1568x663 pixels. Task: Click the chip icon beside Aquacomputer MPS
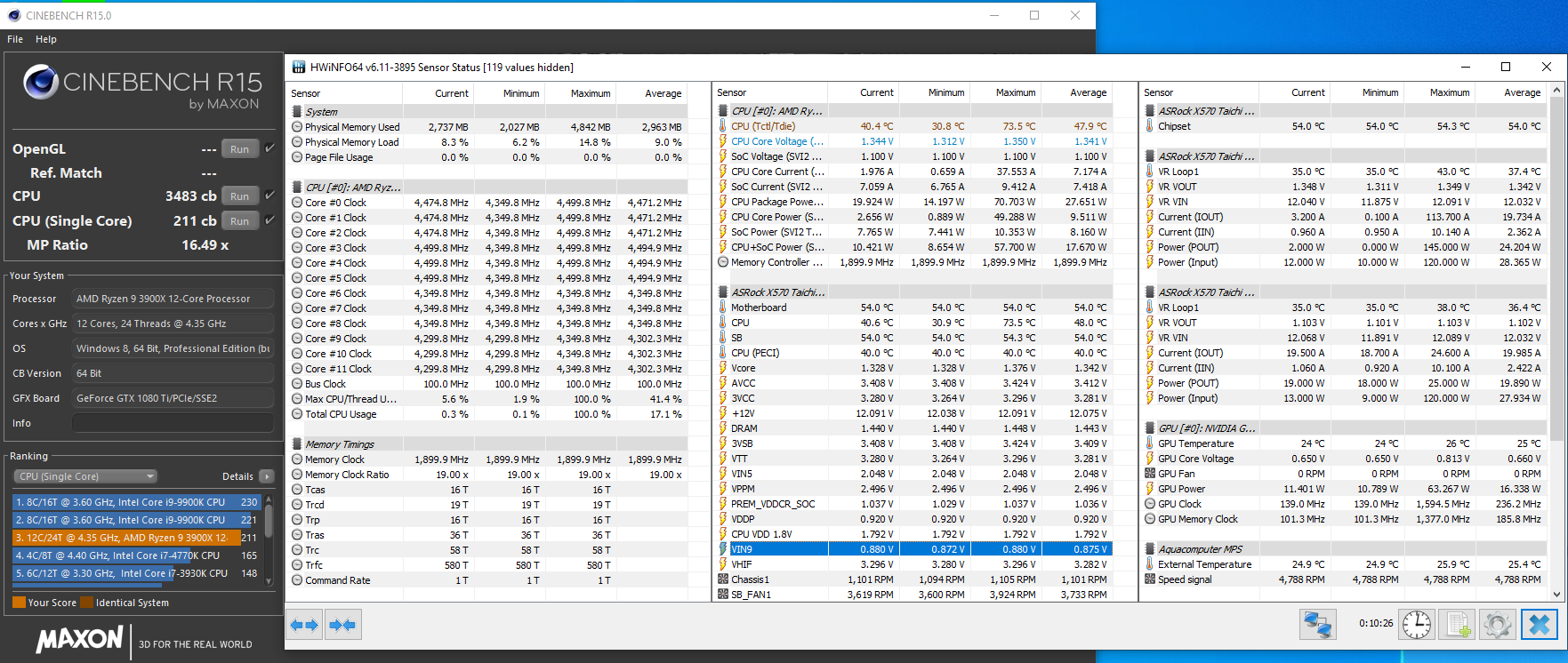pos(1150,549)
